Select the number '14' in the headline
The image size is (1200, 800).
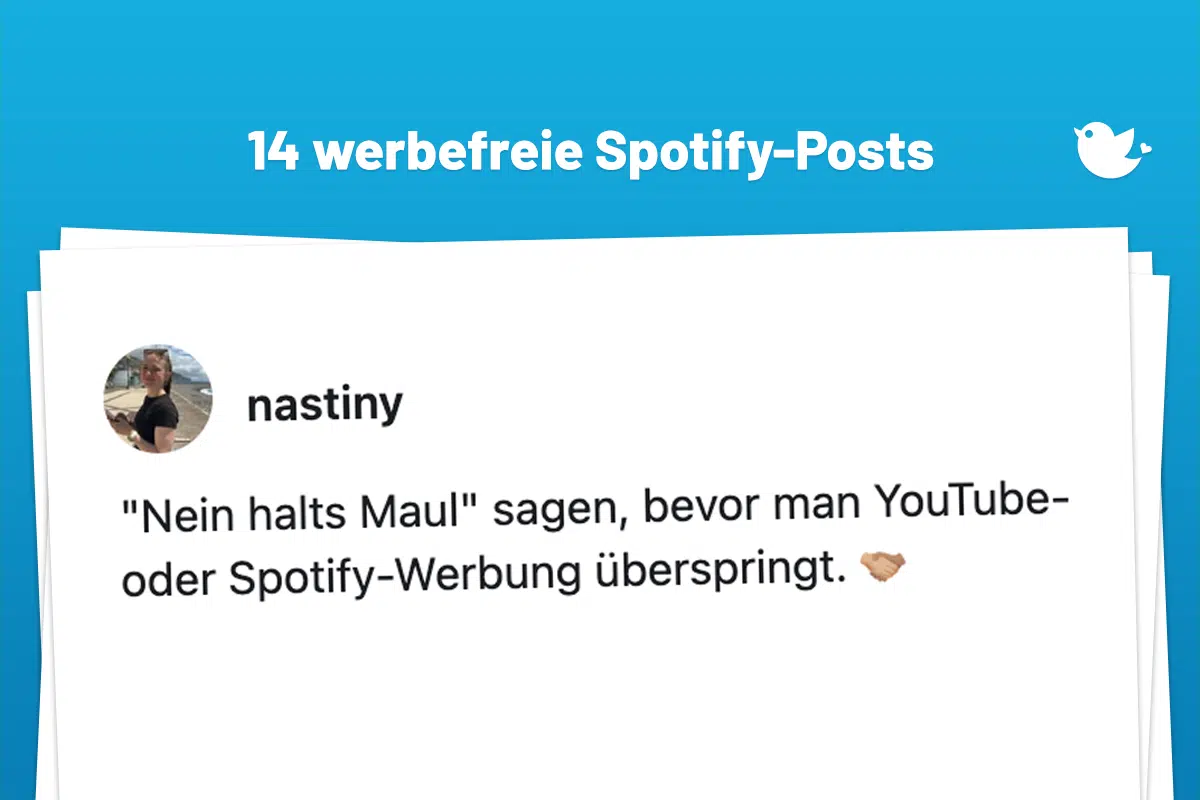pos(273,152)
